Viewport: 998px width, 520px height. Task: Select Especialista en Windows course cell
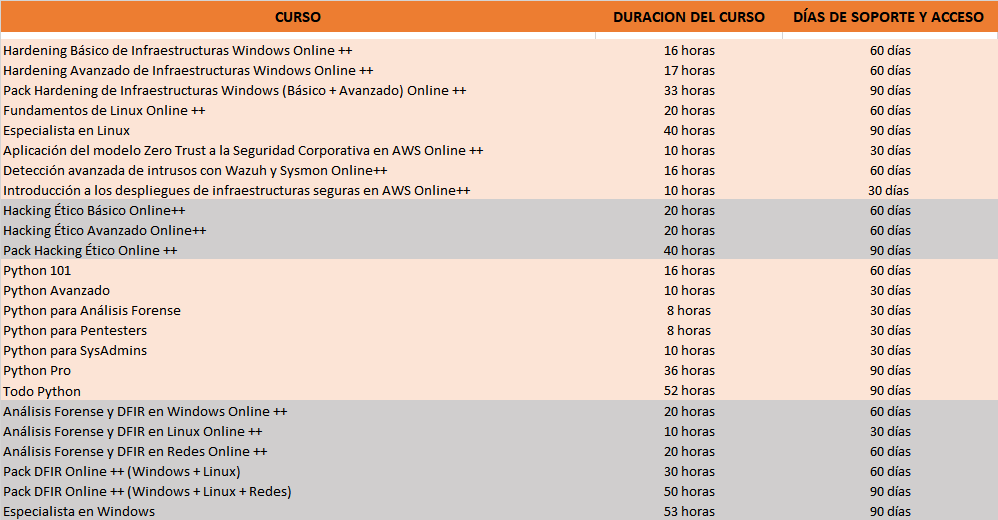pos(79,512)
